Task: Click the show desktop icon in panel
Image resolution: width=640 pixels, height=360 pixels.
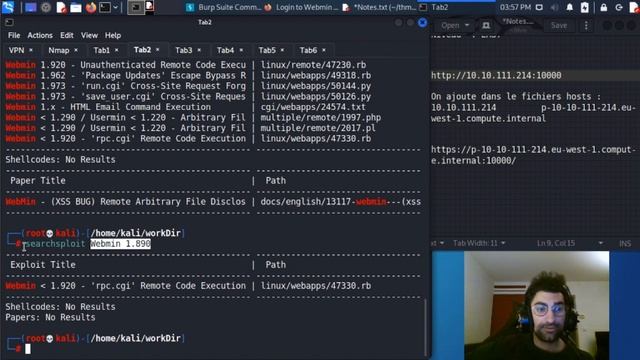Action: point(31,7)
